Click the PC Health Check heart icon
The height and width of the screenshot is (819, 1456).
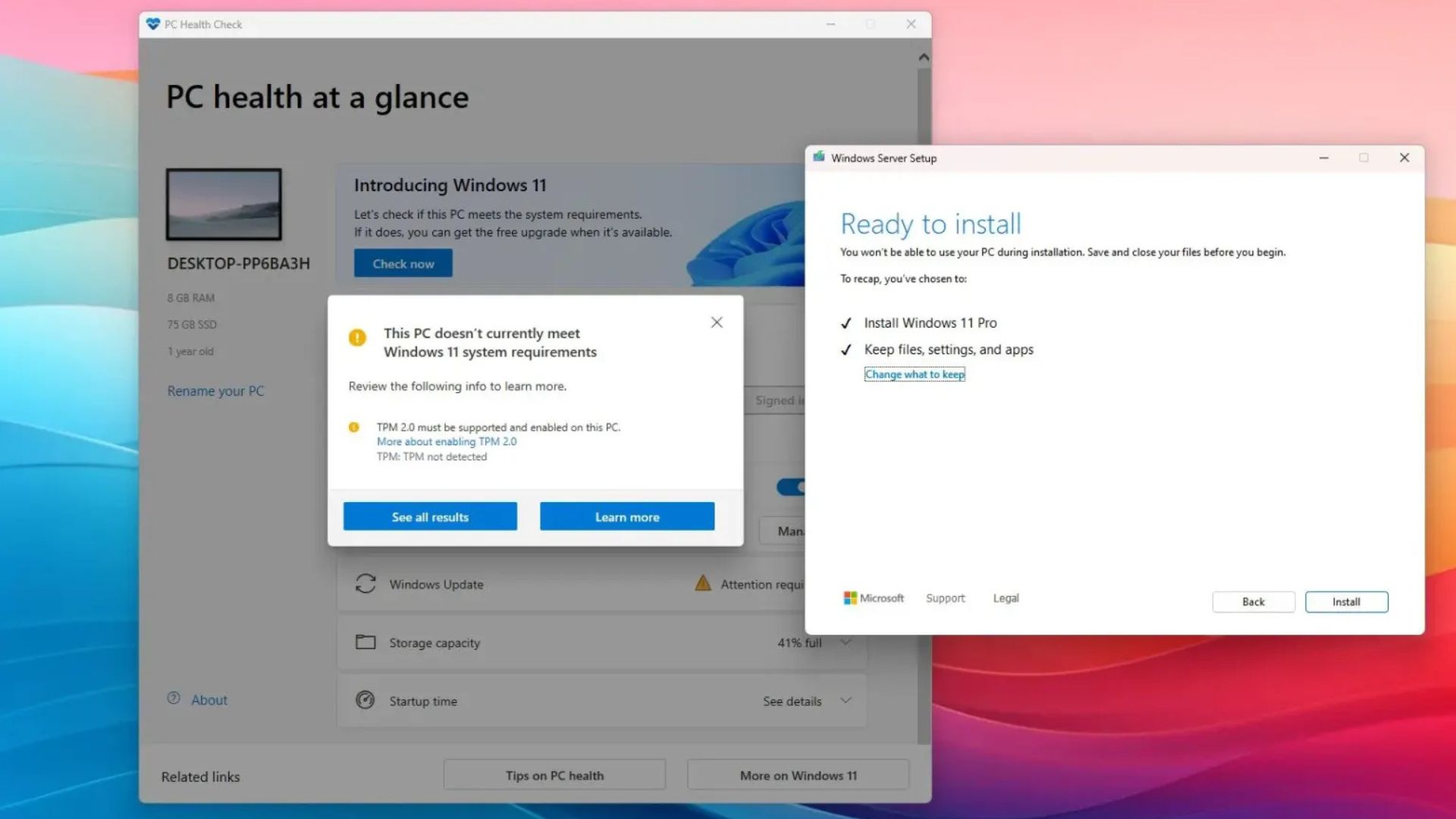pyautogui.click(x=152, y=24)
